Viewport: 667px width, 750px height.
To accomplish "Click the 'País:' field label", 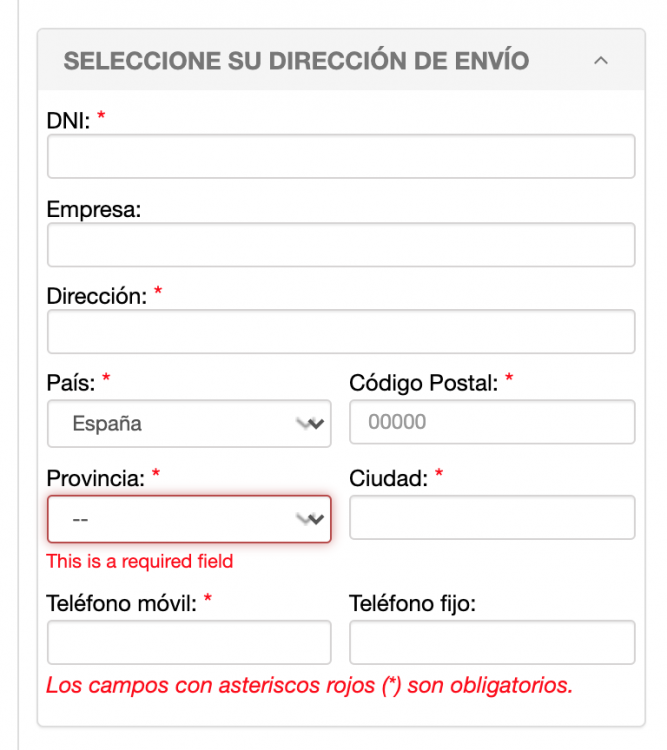I will pos(71,382).
